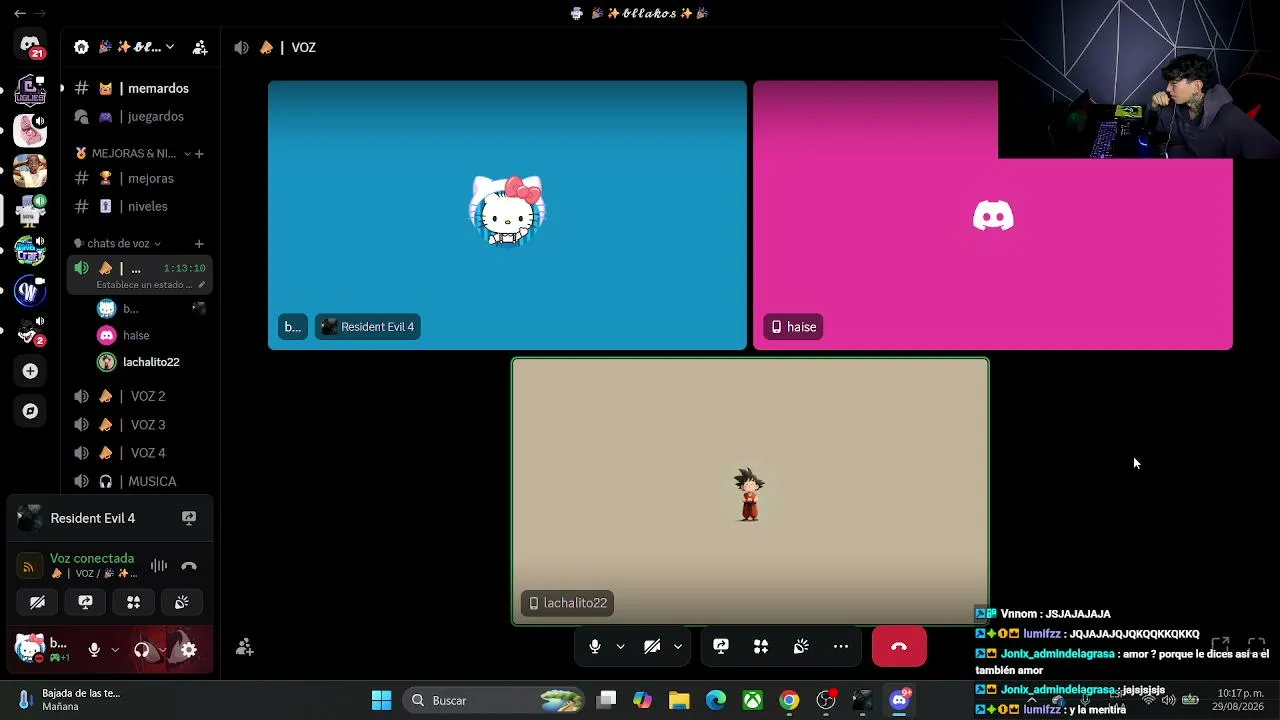
Task: Collapse the MEJORAS & NI... category
Action: [x=133, y=154]
